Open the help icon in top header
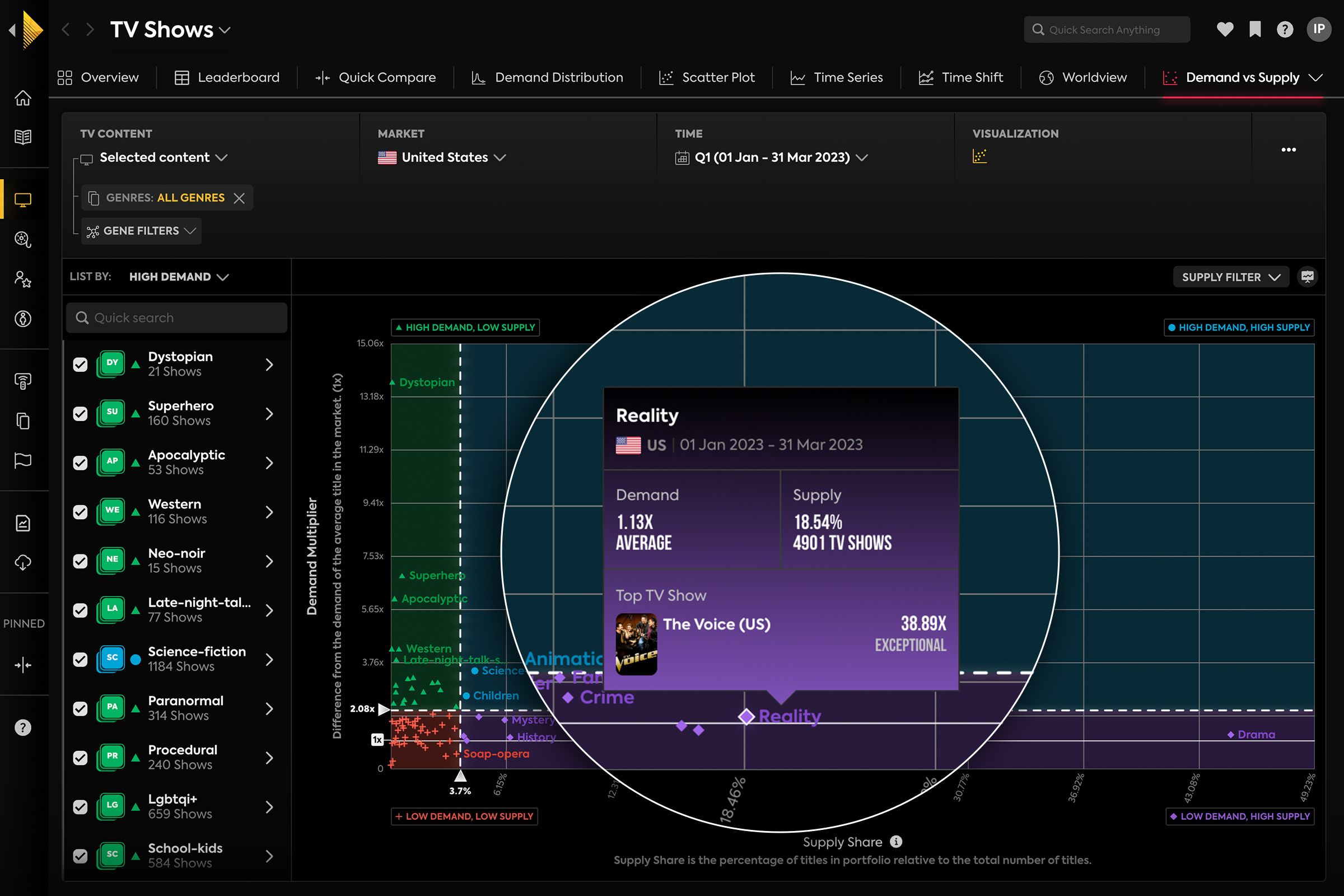This screenshot has width=1344, height=896. (x=1285, y=29)
